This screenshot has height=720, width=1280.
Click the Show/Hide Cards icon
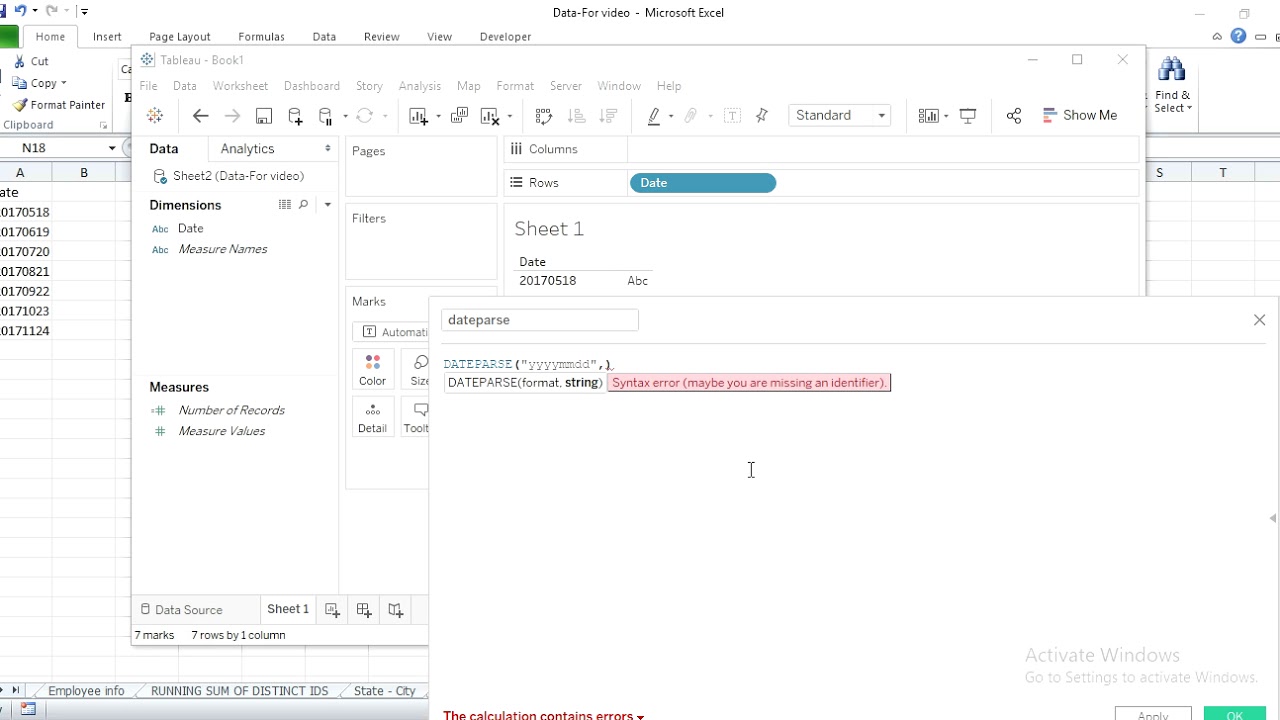tap(928, 116)
